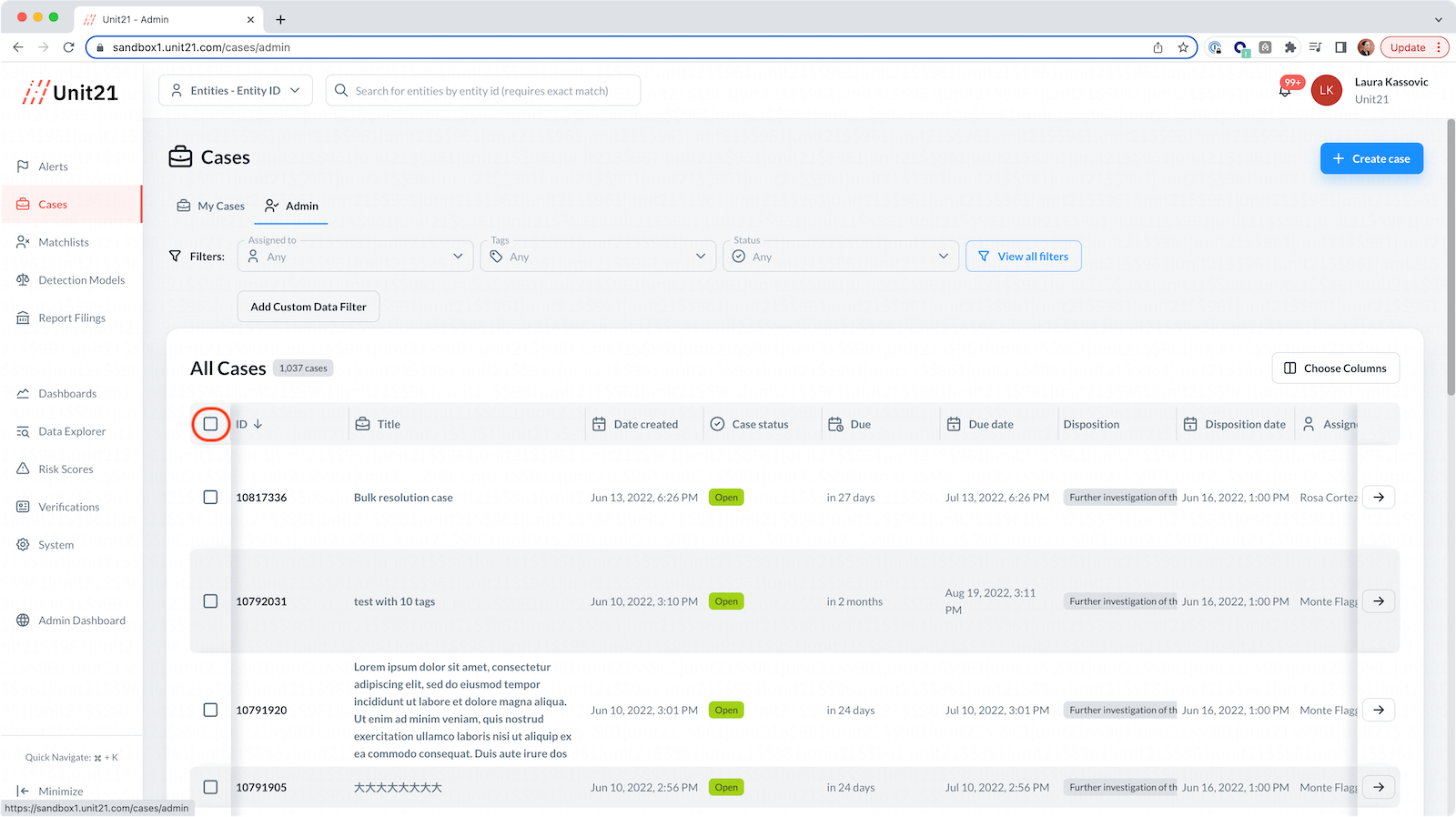Open arrow for case 10817336

pos(1379,498)
